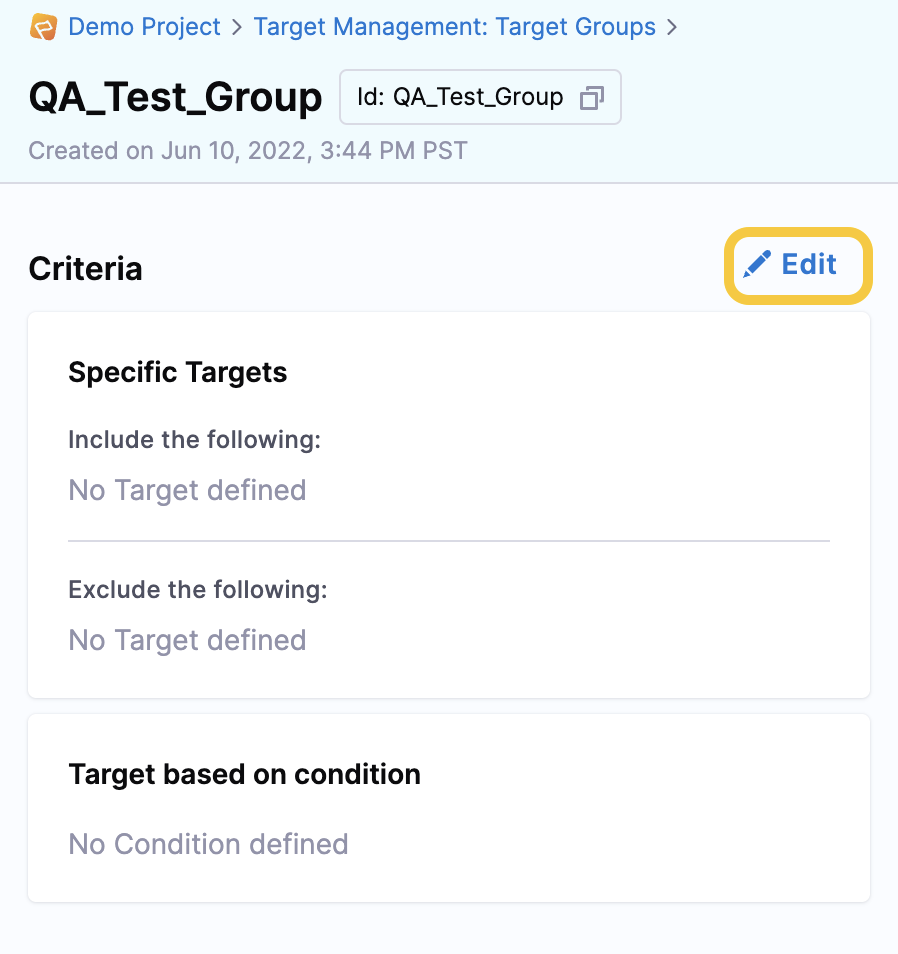Click the Target based on condition heading
This screenshot has height=954, width=898.
(244, 773)
